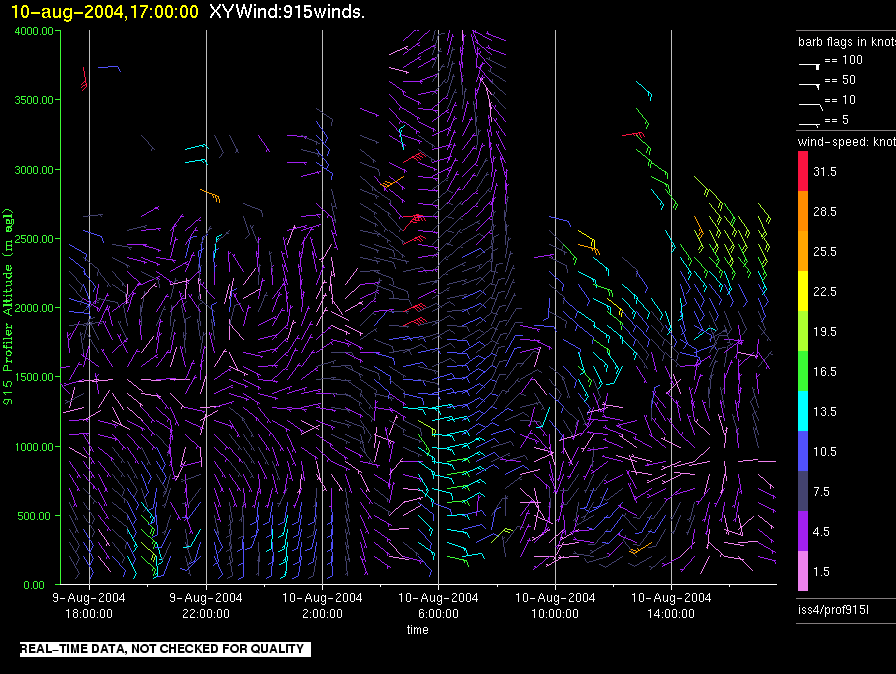Click the 3000.00 altitude axis label

[x=34, y=170]
